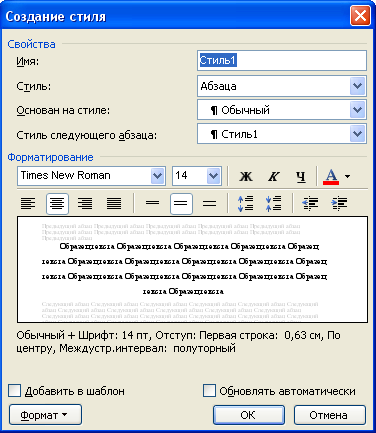Image resolution: width=376 pixels, height=433 pixels.
Task: Expand Стиль следующего абзаца dropdown
Action: [358, 134]
